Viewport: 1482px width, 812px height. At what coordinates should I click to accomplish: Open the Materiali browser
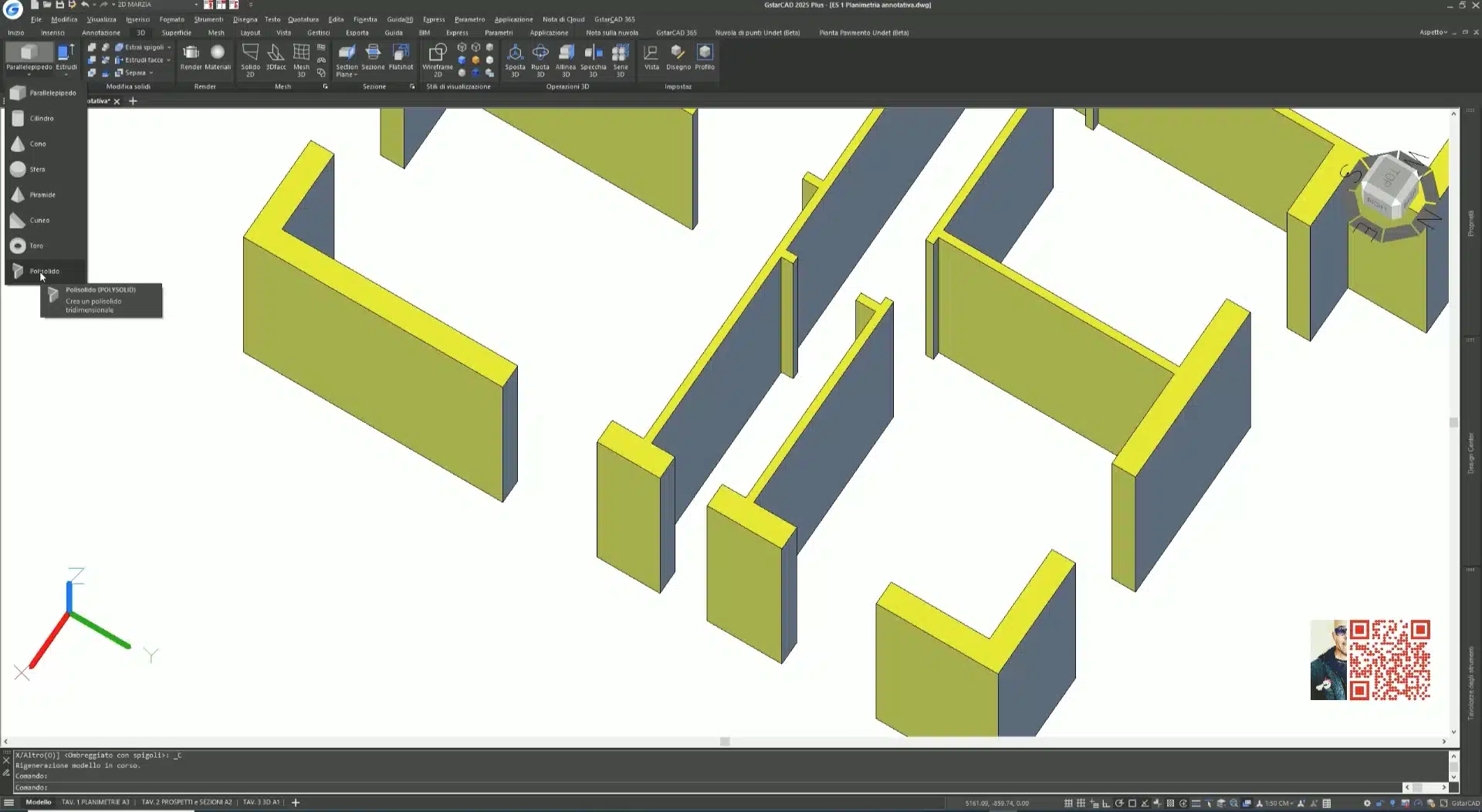[x=218, y=57]
